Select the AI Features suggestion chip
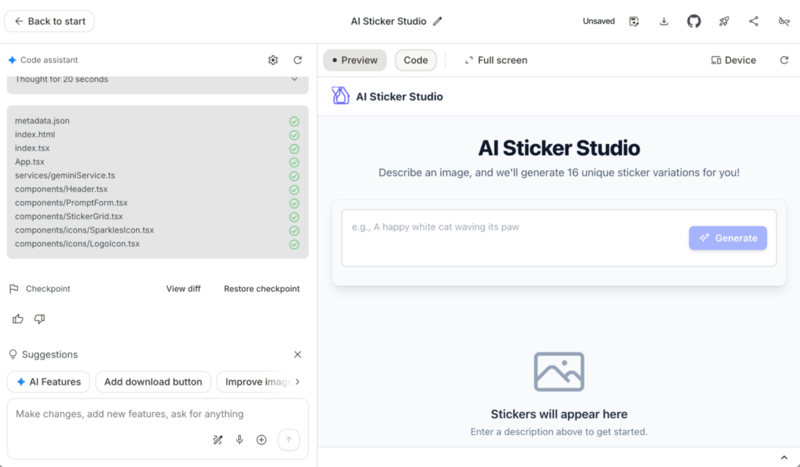 tap(48, 382)
